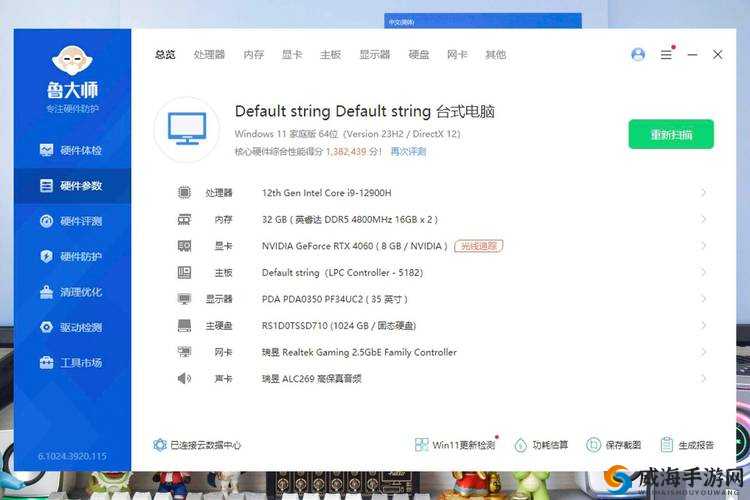This screenshot has width=750, height=500.
Task: Click the large desktop computer icon
Action: (187, 129)
